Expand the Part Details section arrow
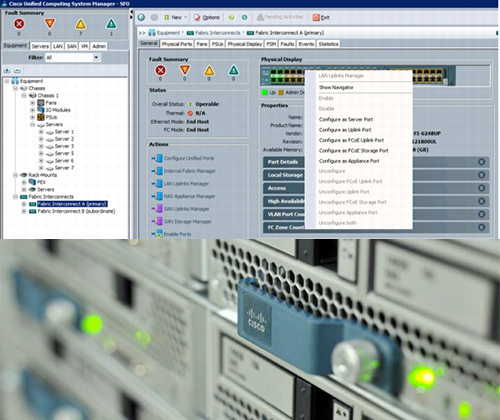Screen dimensions: 500x420 pos(481,162)
